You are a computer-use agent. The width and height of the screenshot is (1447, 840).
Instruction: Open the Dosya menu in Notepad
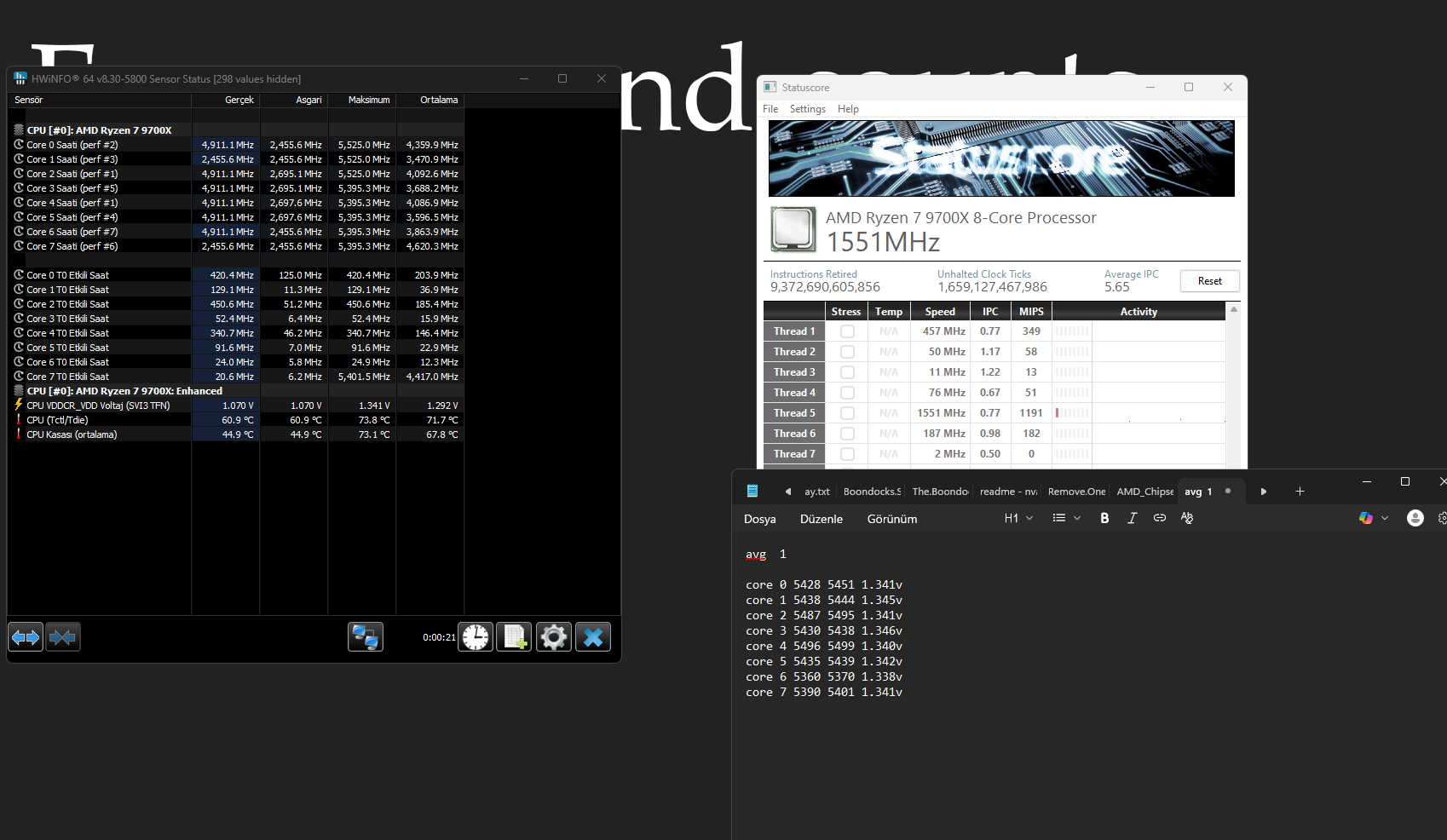[x=760, y=519]
